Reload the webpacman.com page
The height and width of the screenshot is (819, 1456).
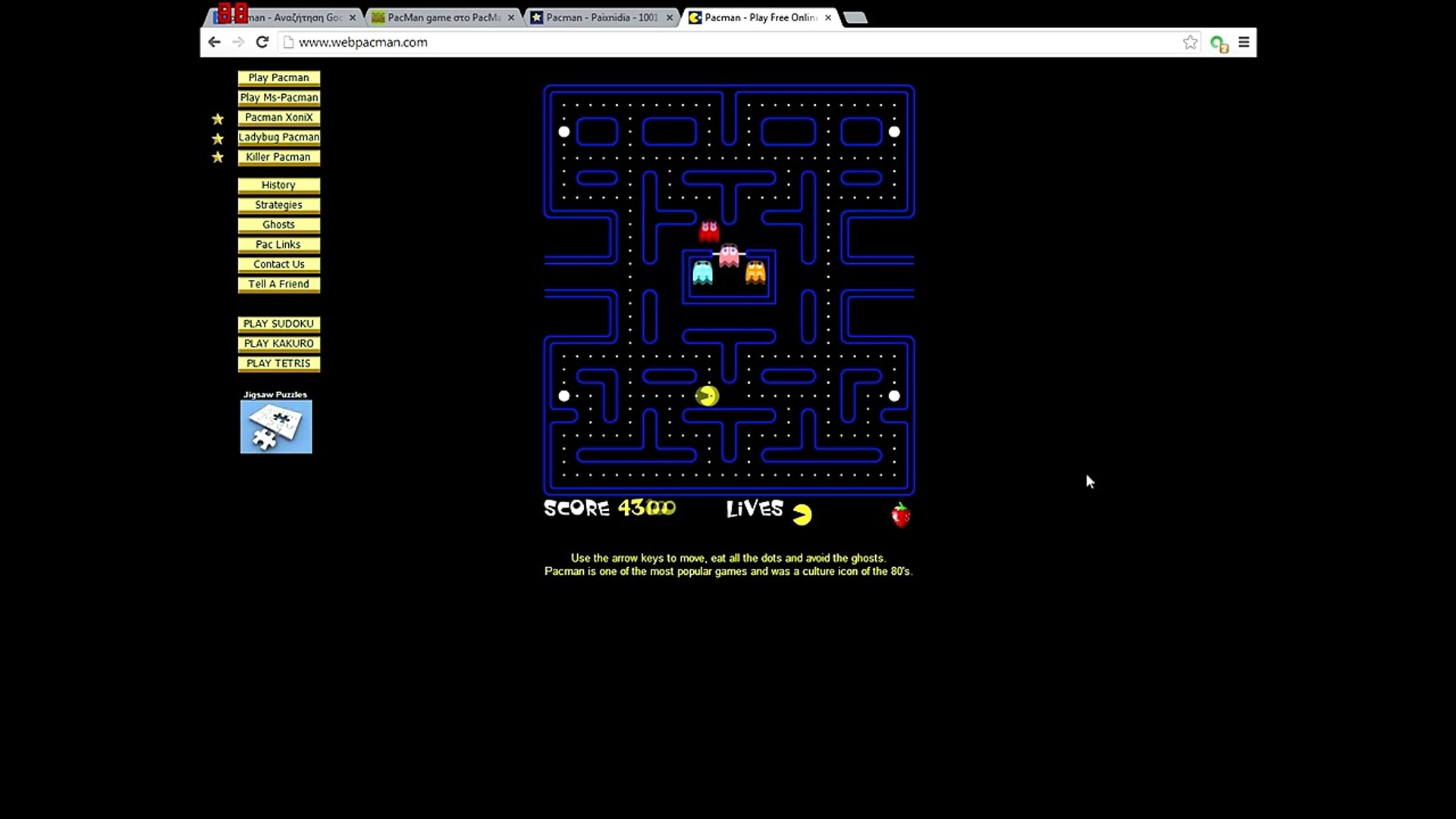(x=262, y=42)
